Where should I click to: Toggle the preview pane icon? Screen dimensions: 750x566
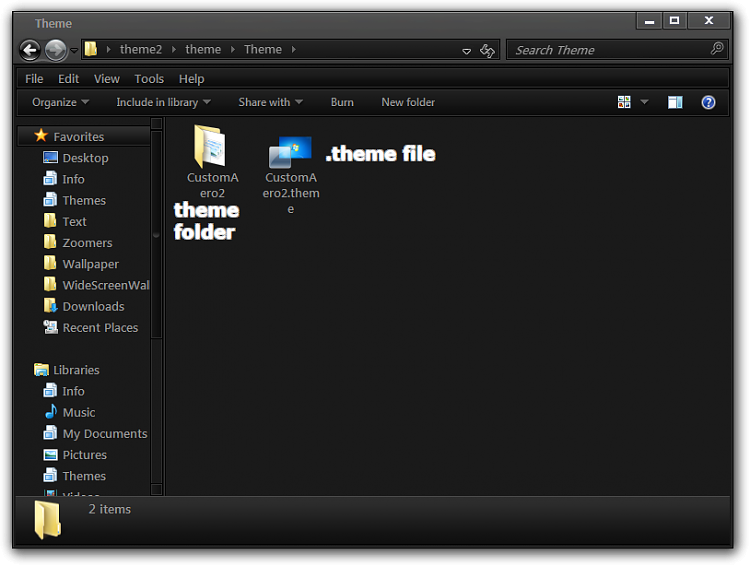click(675, 102)
